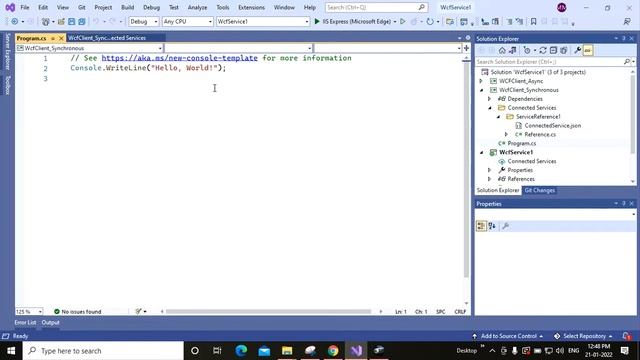Expand the Properties node under WcfService1
Screen dimensions: 640x360
[x=489, y=170]
